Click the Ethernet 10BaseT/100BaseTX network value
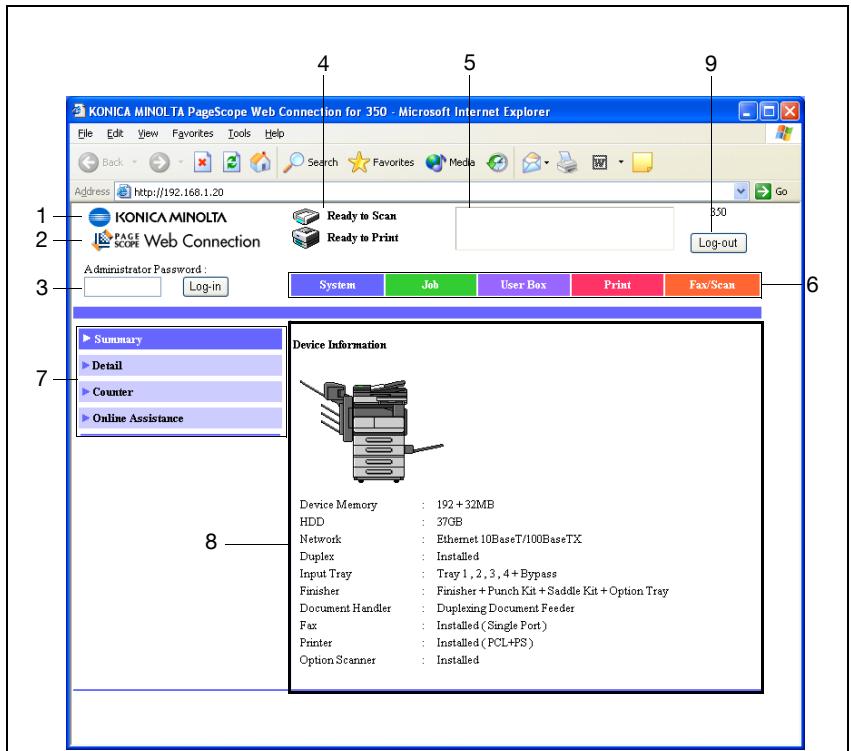This screenshot has height=751, width=851. pyautogui.click(x=509, y=539)
